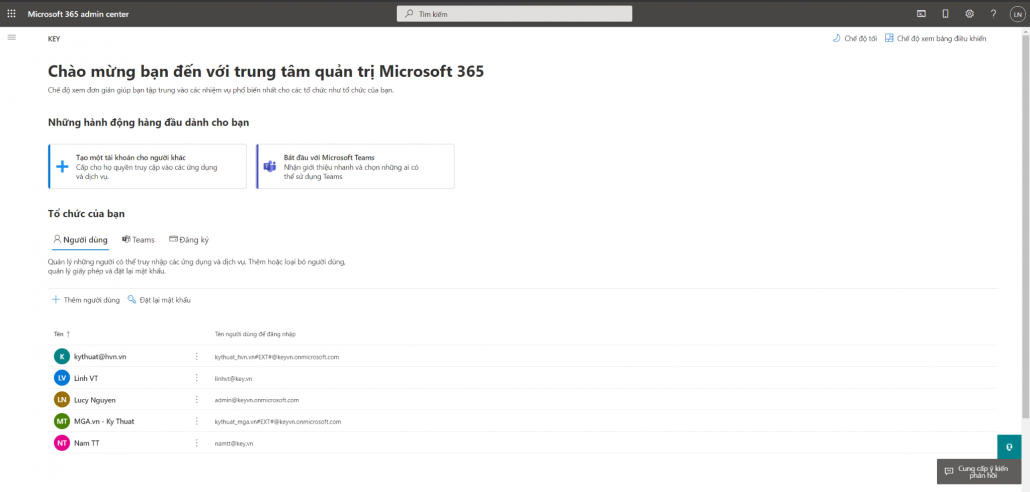Open the settings gear icon

(x=970, y=13)
